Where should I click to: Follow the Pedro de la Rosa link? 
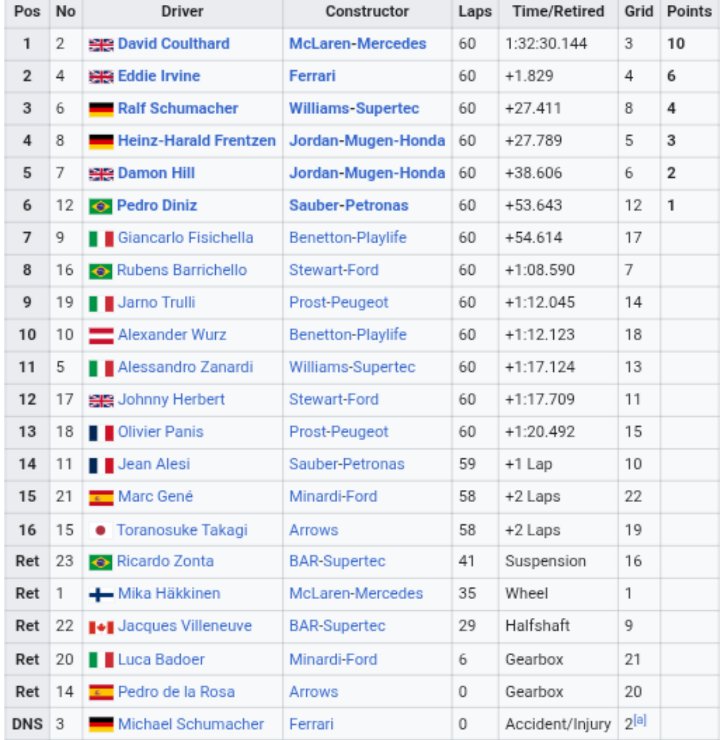coord(176,692)
